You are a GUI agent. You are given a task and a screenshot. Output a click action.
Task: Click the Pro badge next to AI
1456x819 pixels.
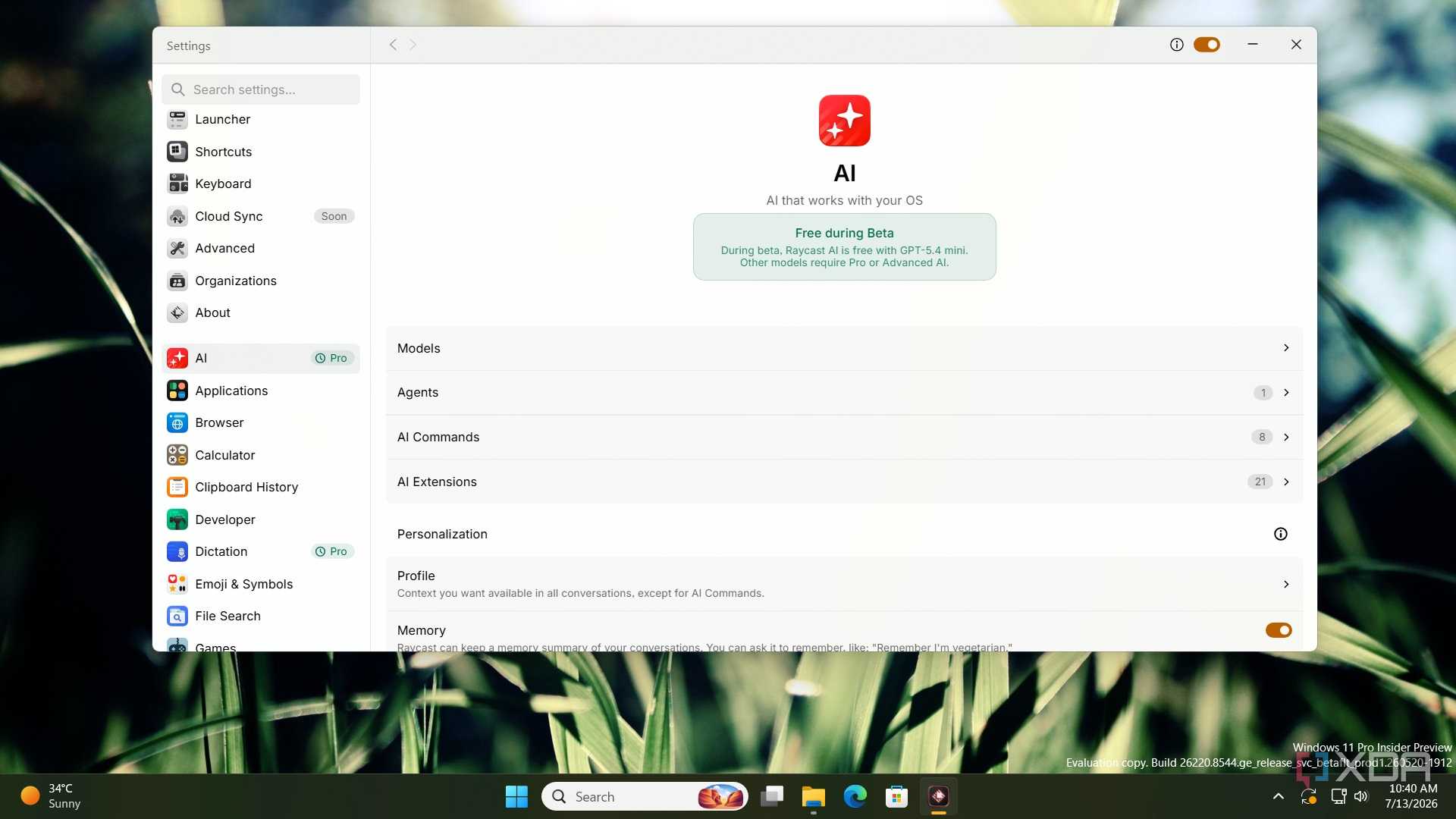click(332, 358)
